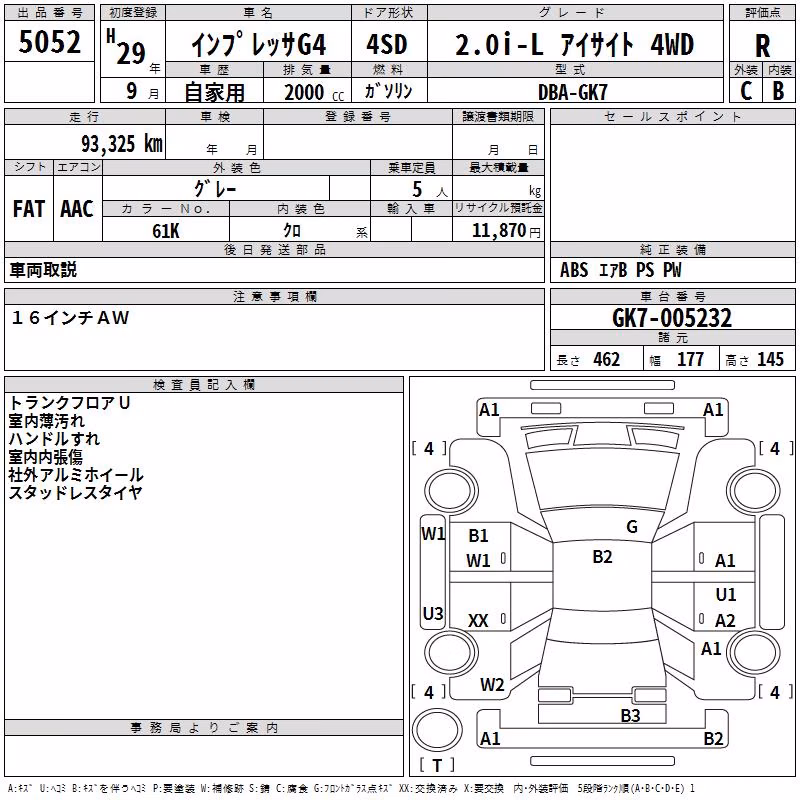
Task: Select the model code DBA-GK7
Action: (572, 92)
